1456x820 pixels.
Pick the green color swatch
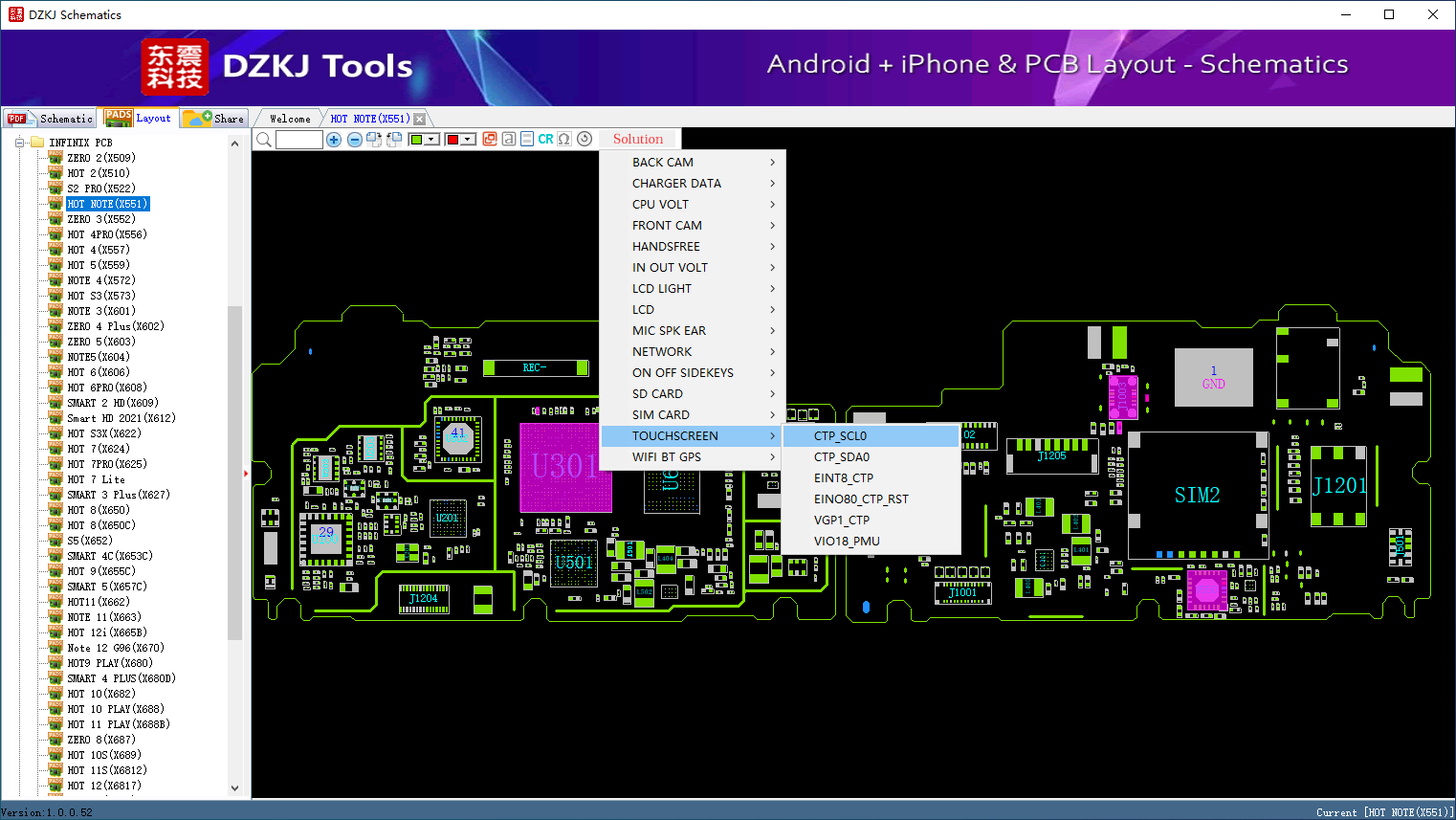(x=416, y=140)
